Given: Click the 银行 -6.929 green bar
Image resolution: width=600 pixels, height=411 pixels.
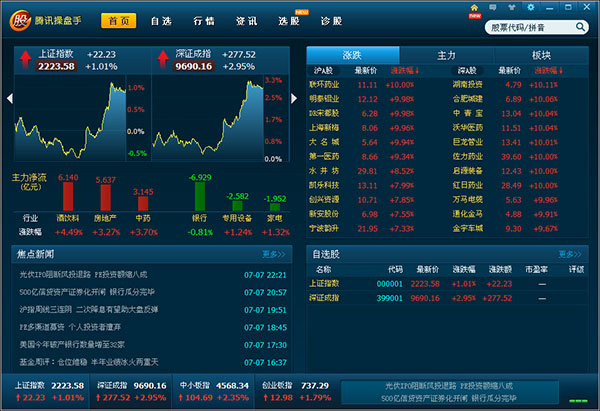Looking at the screenshot, I should pos(200,196).
